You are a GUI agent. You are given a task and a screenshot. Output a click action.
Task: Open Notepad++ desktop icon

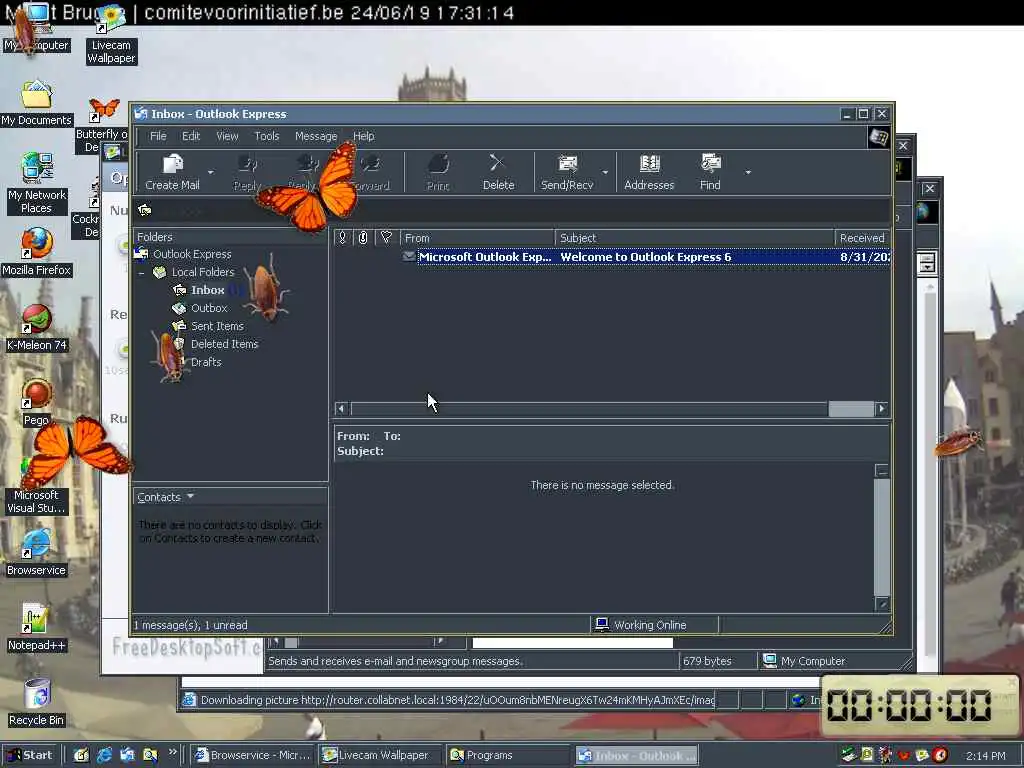click(x=37, y=627)
